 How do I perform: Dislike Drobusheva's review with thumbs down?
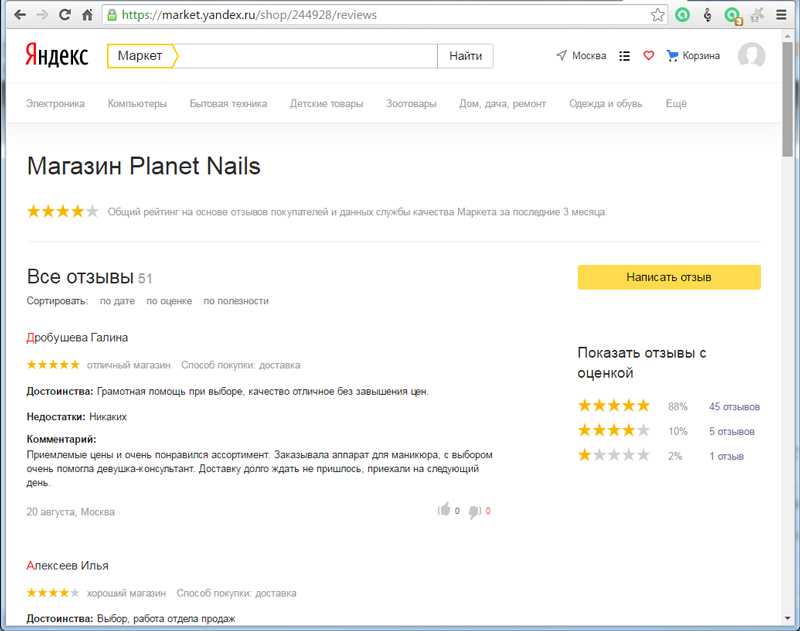click(x=474, y=511)
